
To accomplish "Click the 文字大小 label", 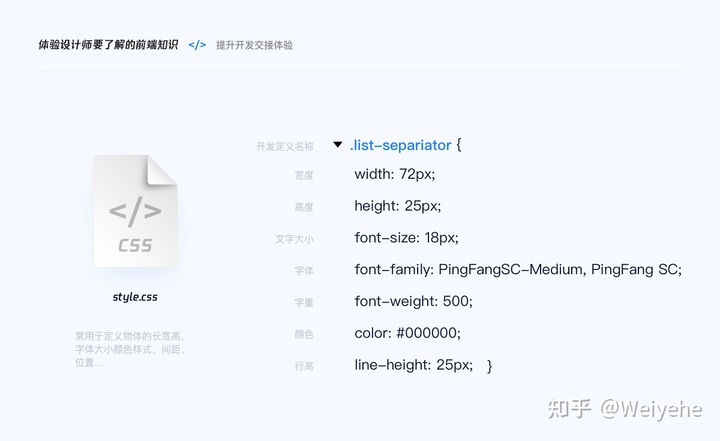I will 294,239.
